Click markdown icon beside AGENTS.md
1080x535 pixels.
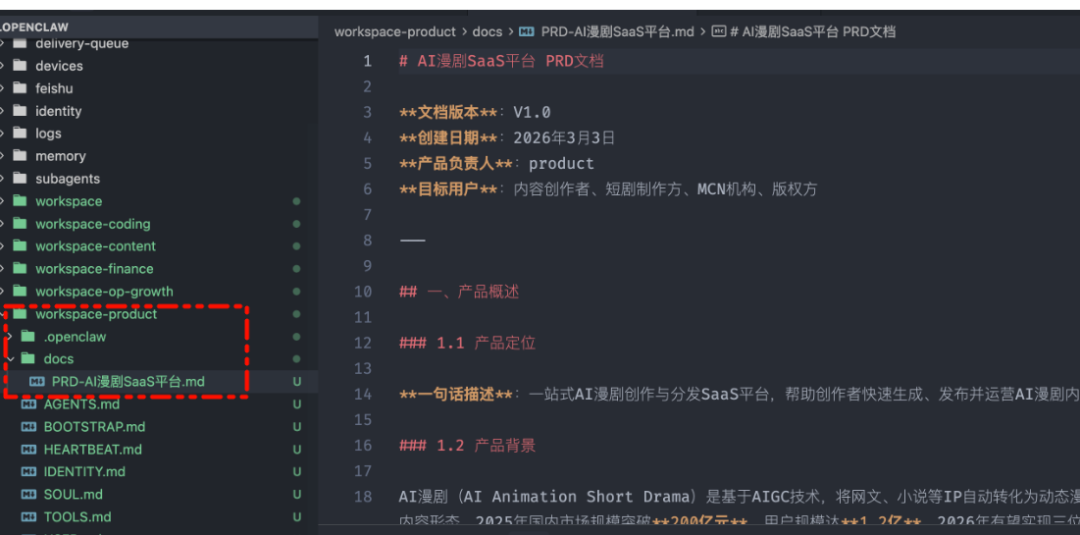point(28,404)
